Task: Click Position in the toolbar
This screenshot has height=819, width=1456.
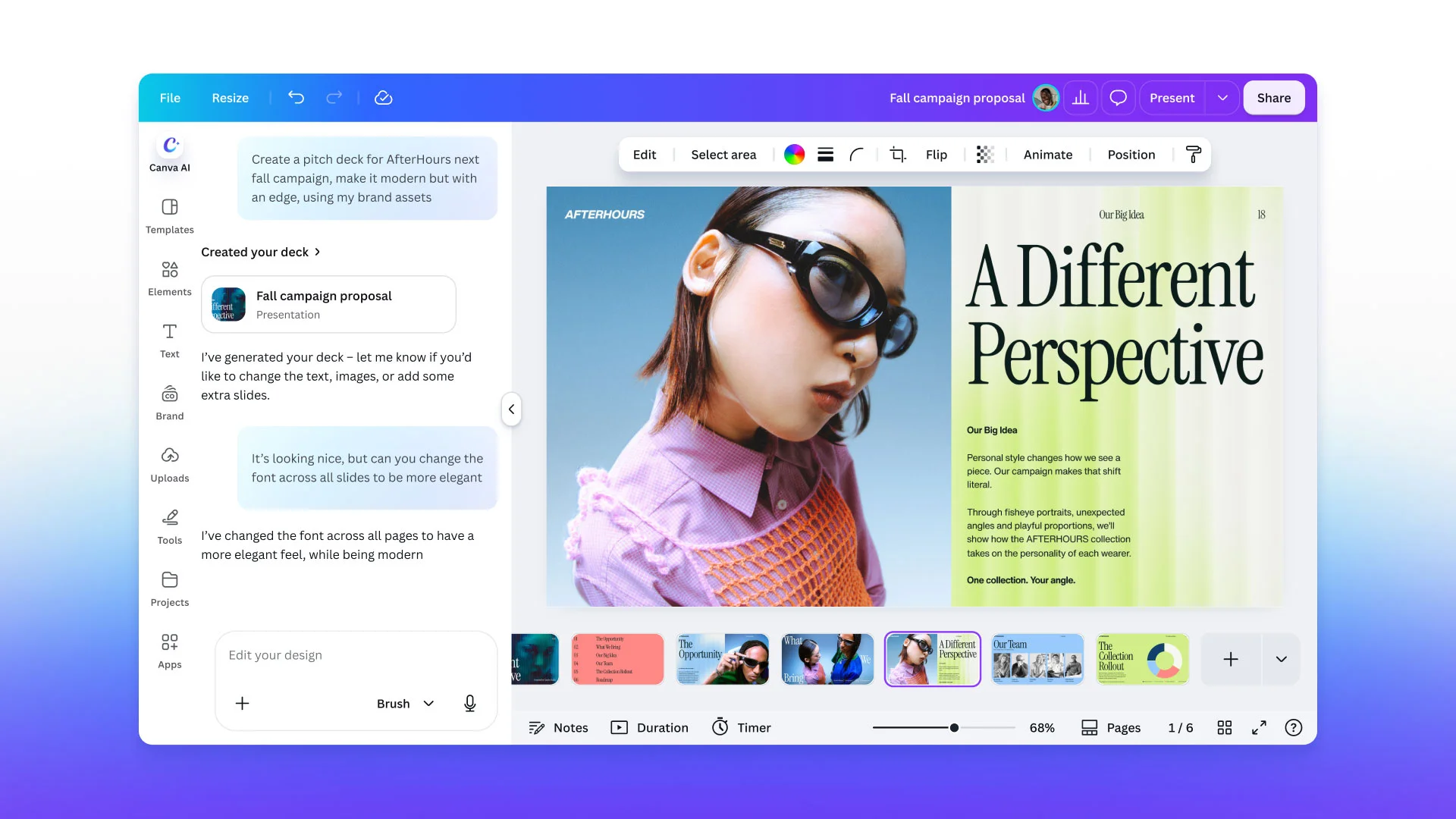Action: [1131, 155]
